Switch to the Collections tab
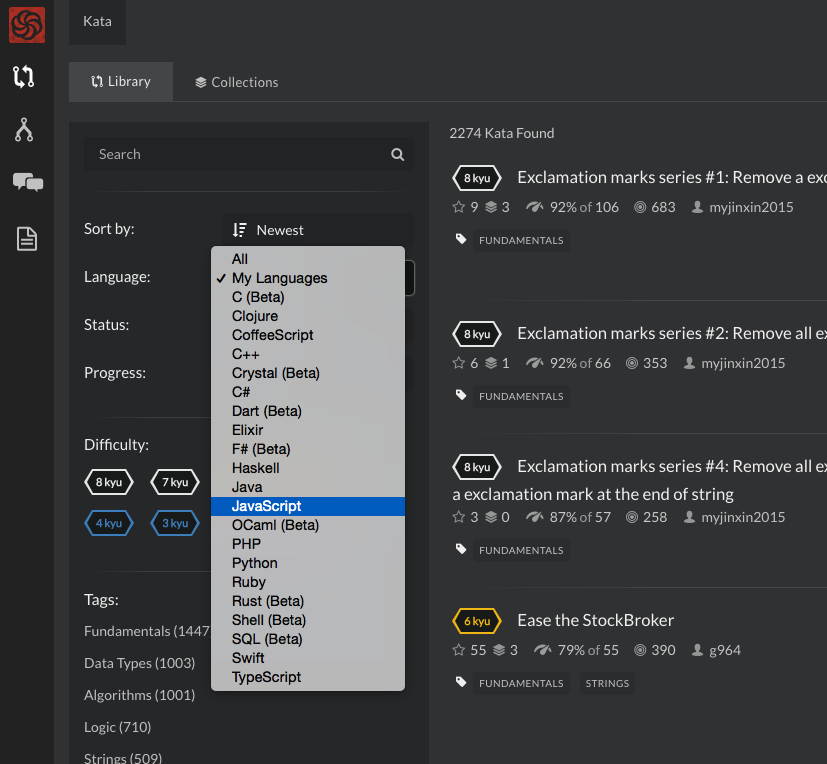Screen dimensions: 827x764 tap(236, 82)
